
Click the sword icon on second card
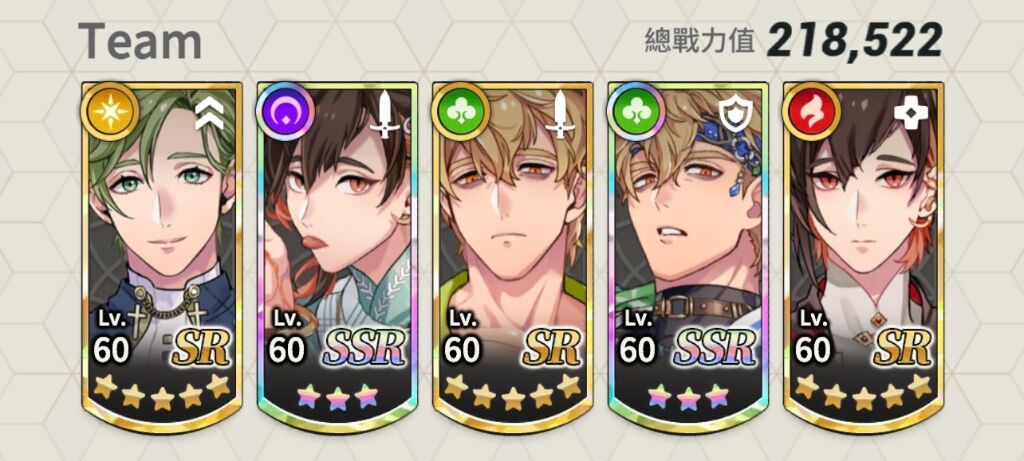click(385, 114)
